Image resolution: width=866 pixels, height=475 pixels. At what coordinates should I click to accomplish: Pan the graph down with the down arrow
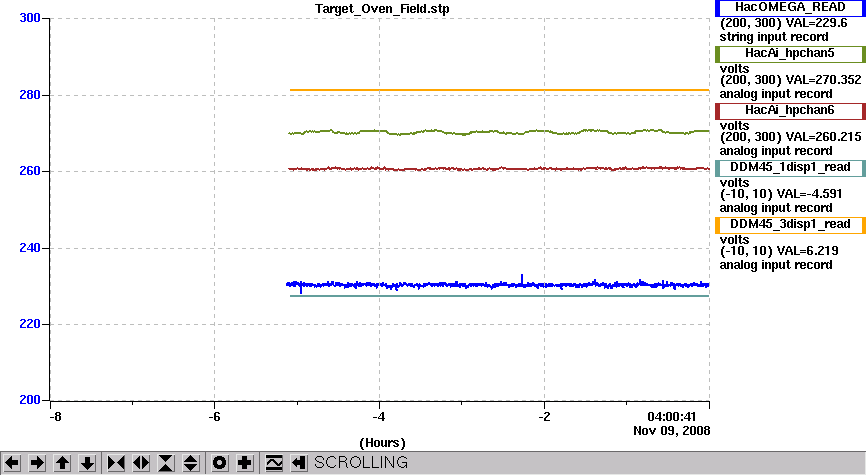click(x=87, y=463)
